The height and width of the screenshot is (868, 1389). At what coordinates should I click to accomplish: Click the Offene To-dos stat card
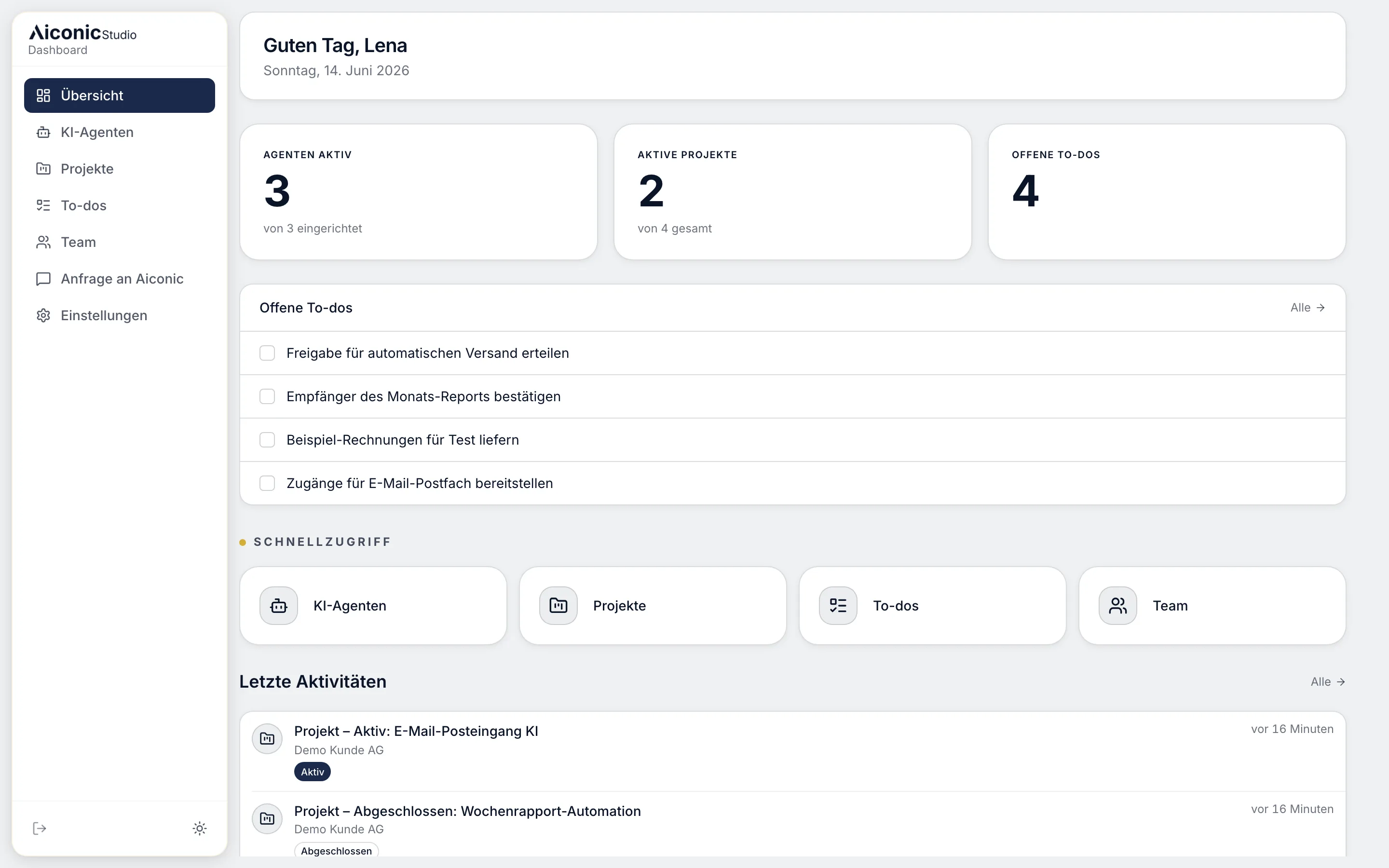(x=1167, y=192)
